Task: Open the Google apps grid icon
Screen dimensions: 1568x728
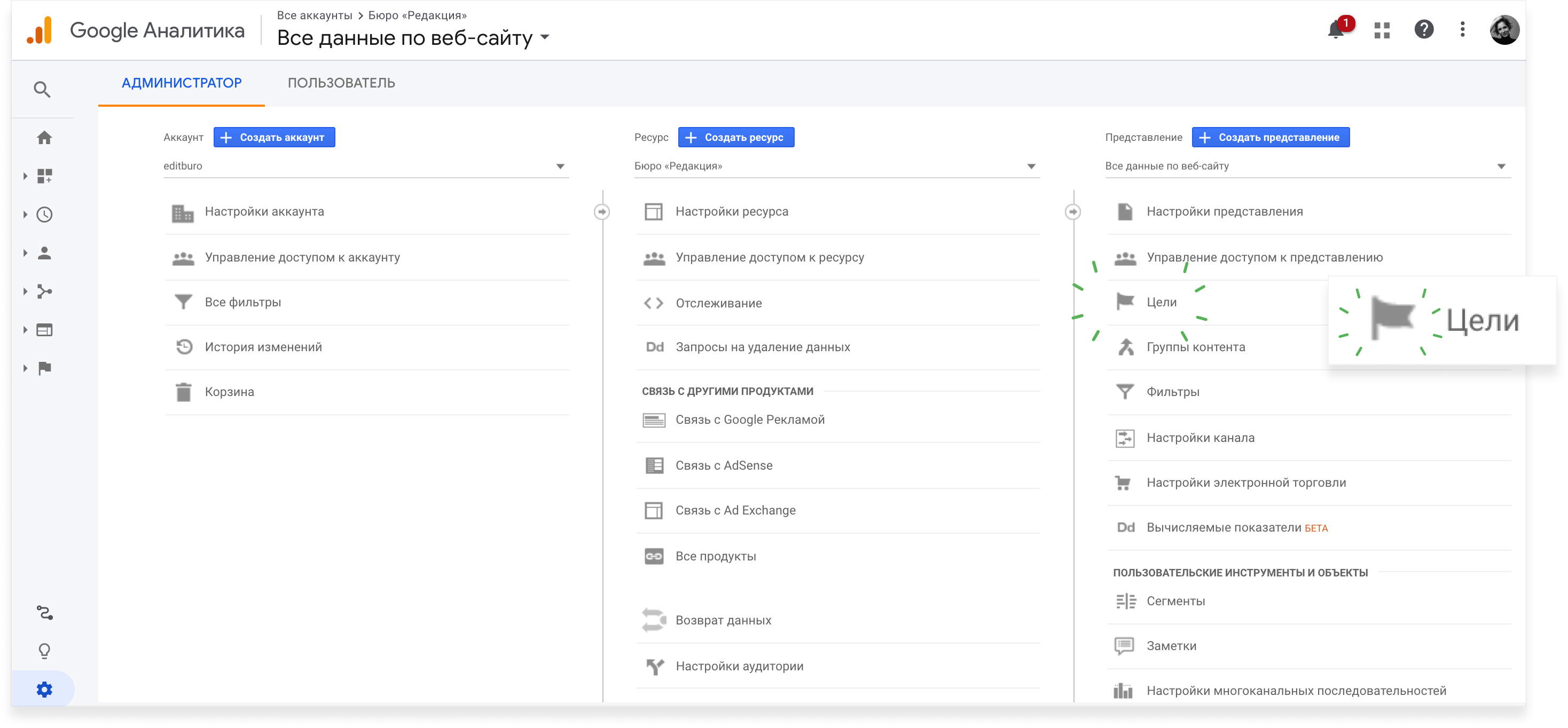Action: [1382, 30]
